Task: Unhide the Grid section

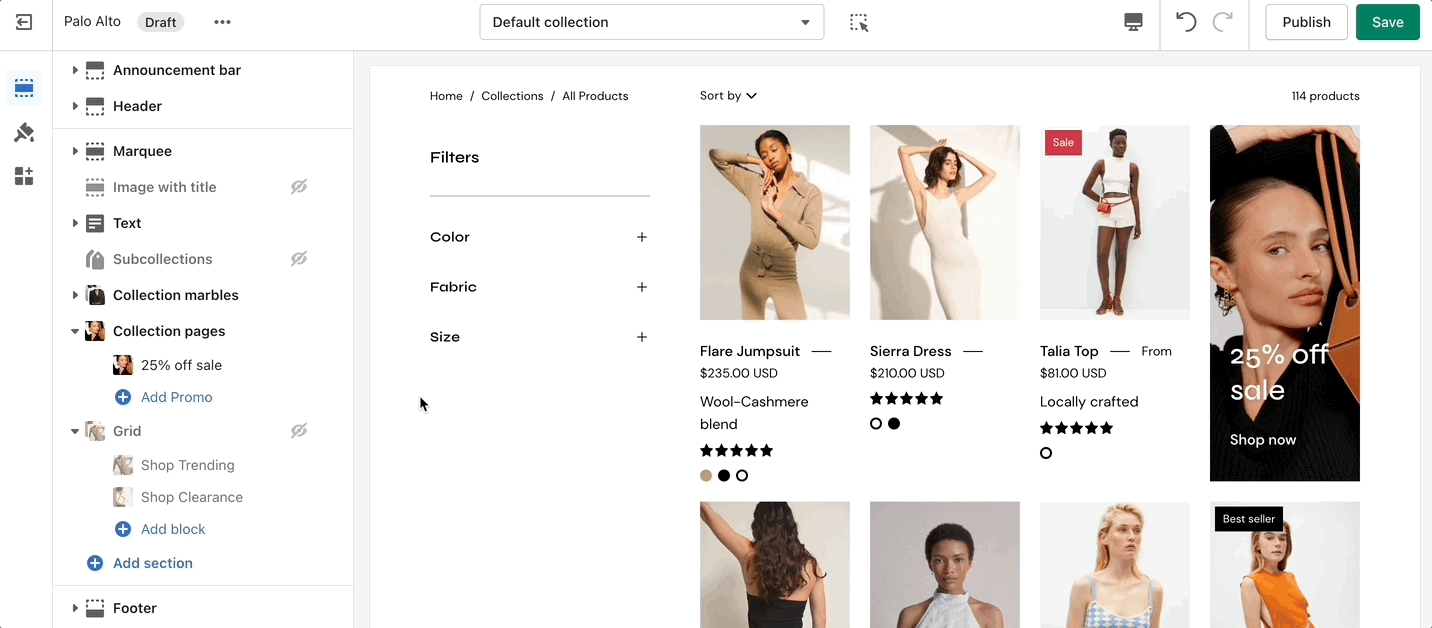Action: click(x=298, y=431)
